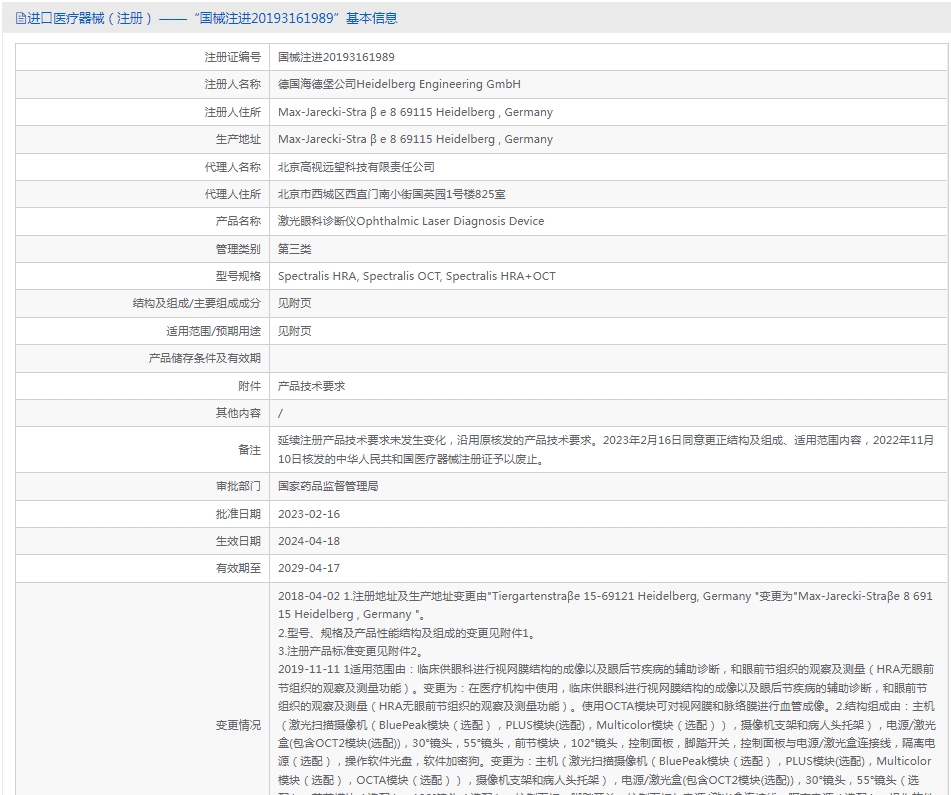Click the 代理人住所 label
Viewport: 951px width, 795px height.
(x=232, y=194)
